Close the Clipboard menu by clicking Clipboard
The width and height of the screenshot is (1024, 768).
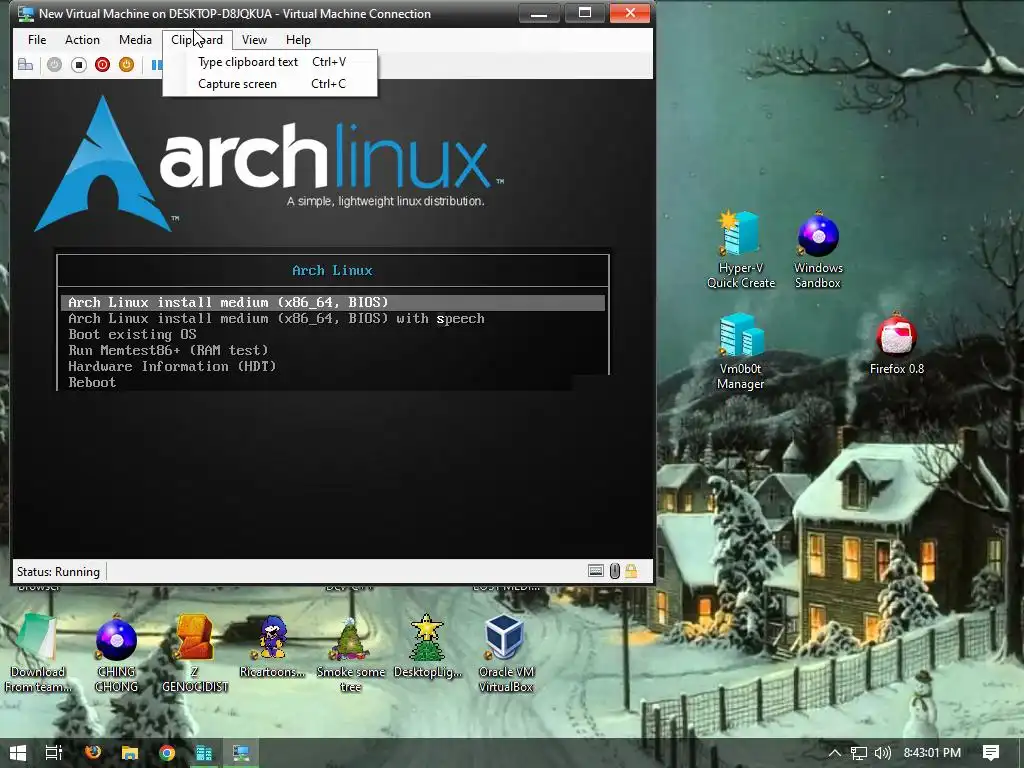(197, 40)
